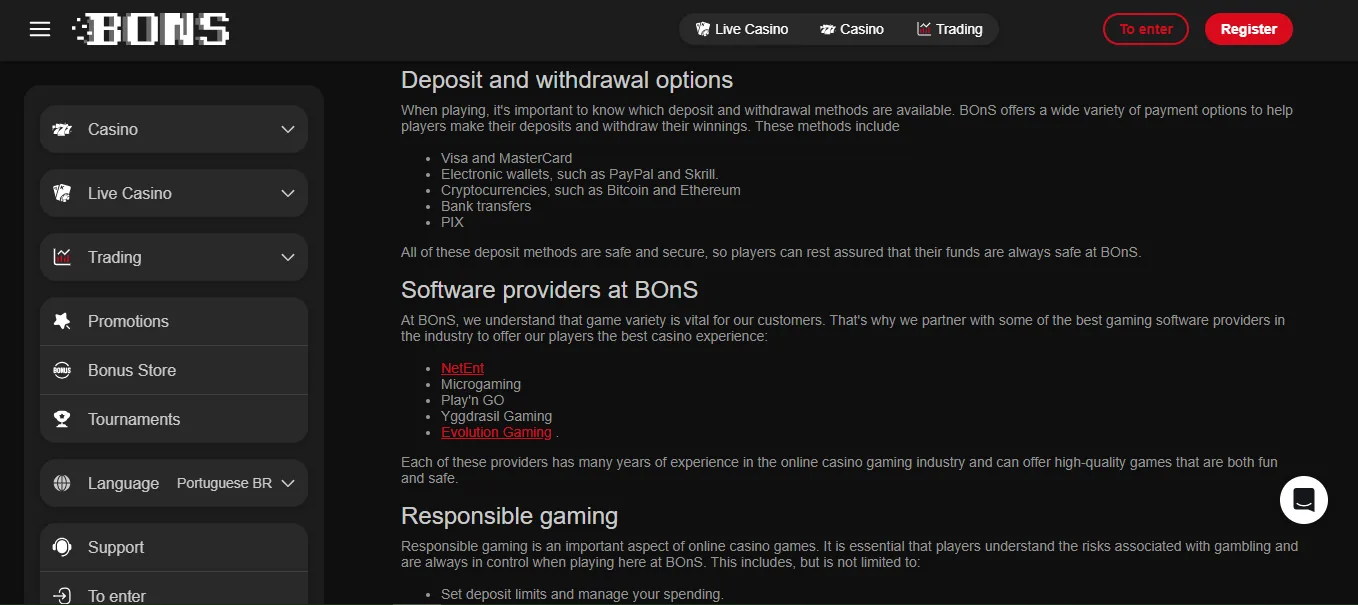Click the sidebar Live Casino cards icon
Image resolution: width=1358 pixels, height=605 pixels.
click(x=62, y=193)
